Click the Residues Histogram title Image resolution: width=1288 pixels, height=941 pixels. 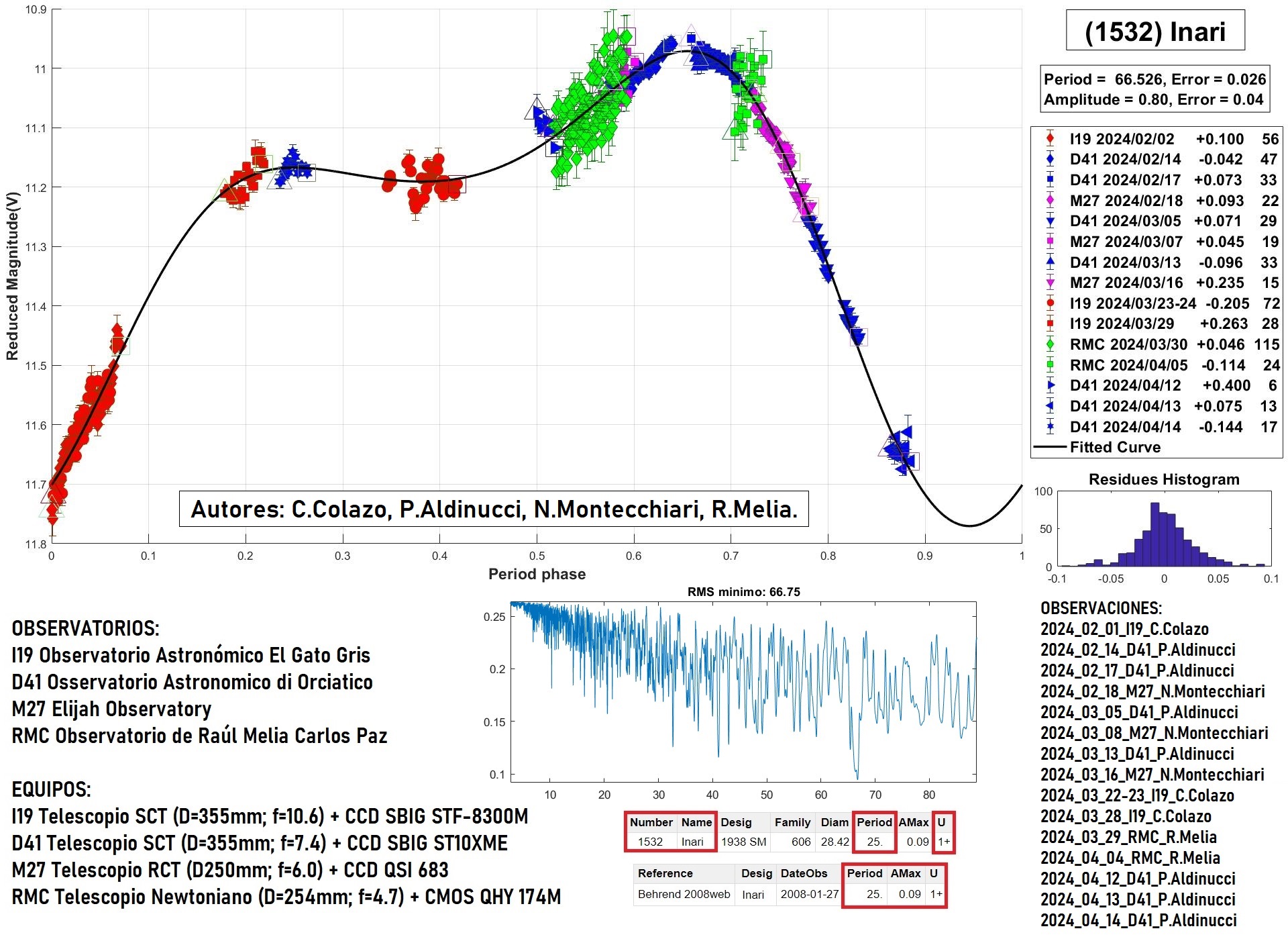(x=1164, y=479)
